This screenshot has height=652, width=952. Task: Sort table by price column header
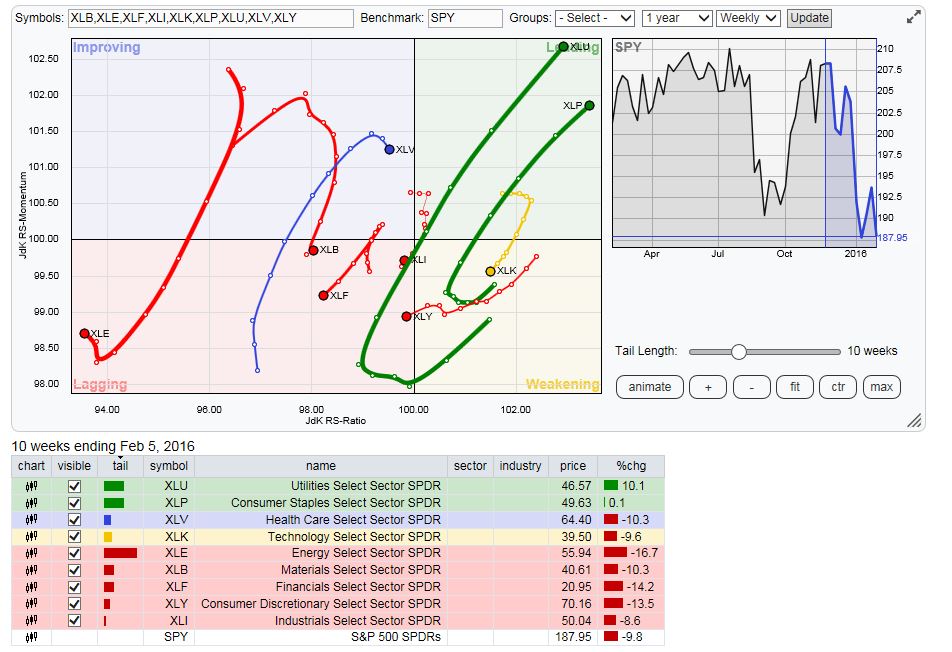573,466
